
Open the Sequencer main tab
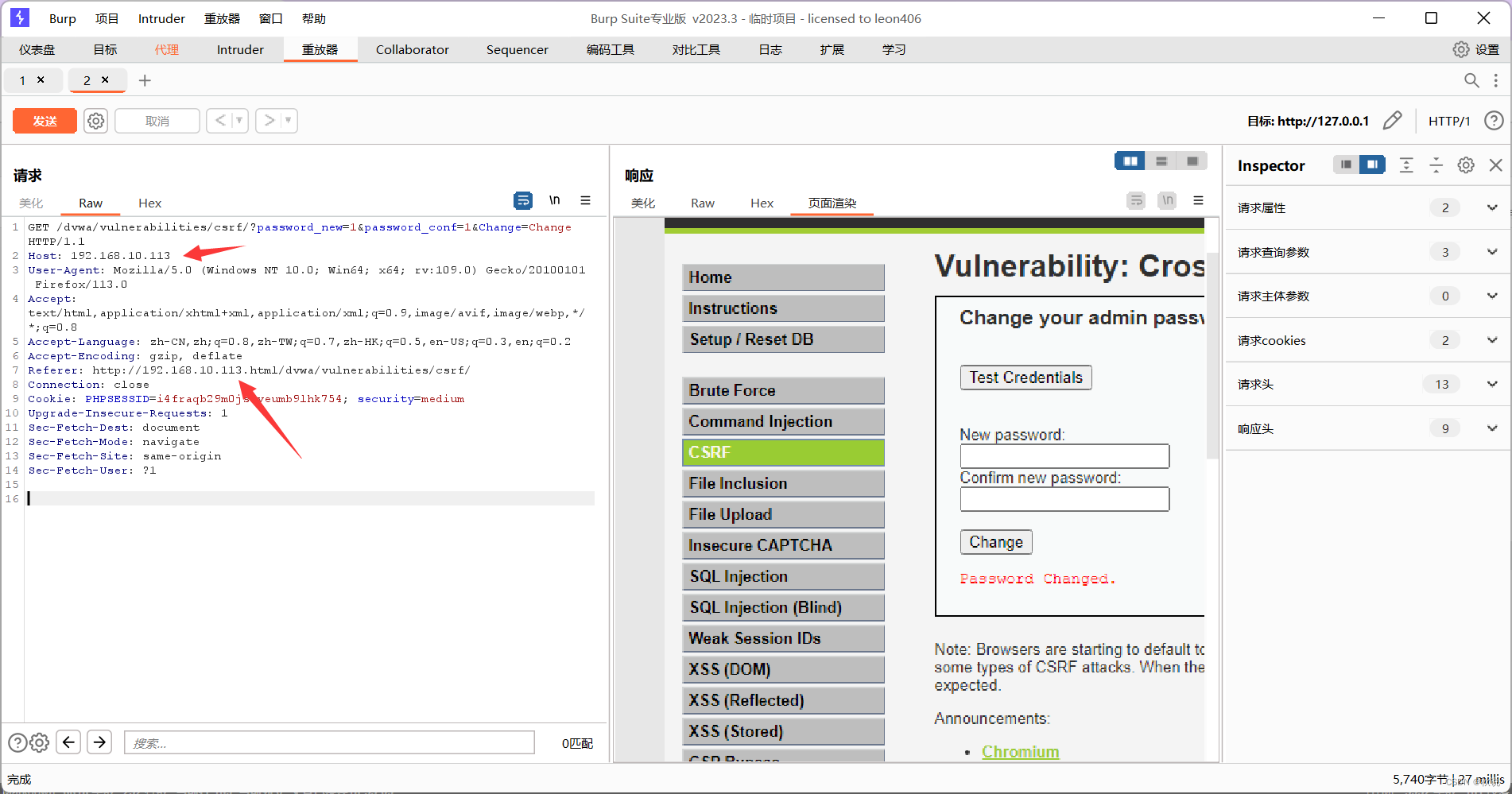517,49
